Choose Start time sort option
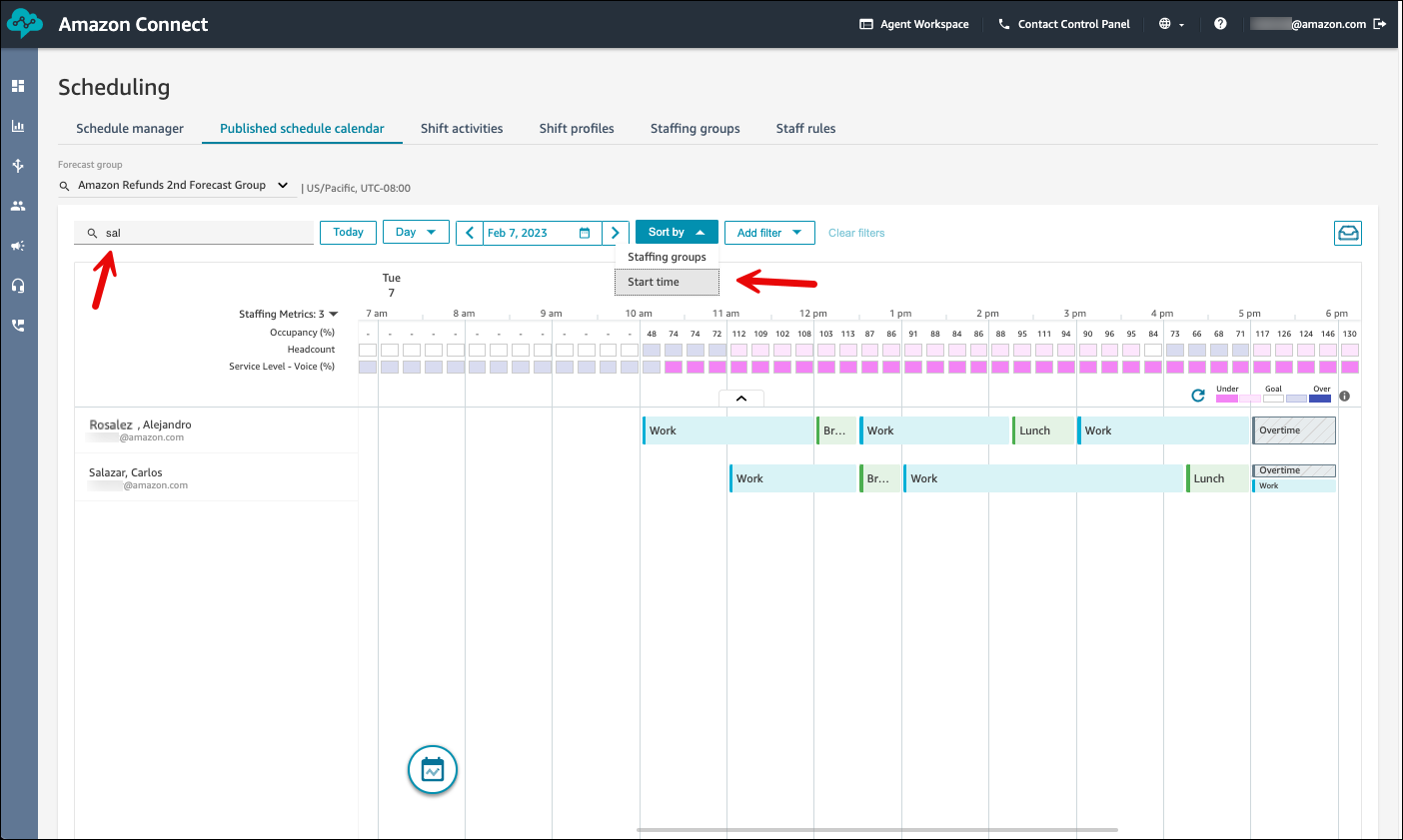This screenshot has height=840, width=1403. tap(667, 283)
